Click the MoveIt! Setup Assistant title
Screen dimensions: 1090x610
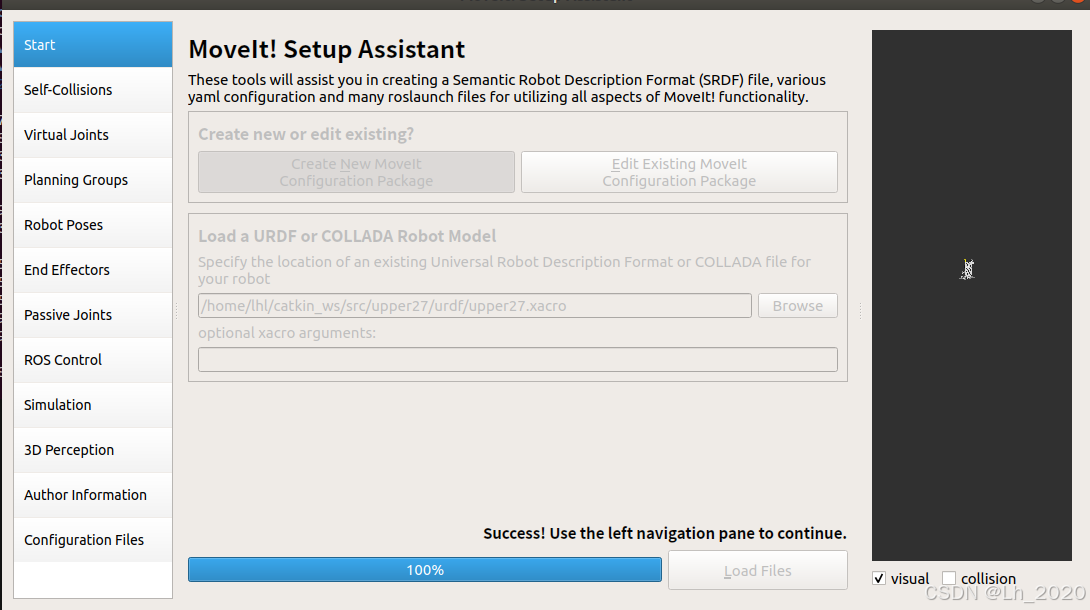click(x=327, y=49)
